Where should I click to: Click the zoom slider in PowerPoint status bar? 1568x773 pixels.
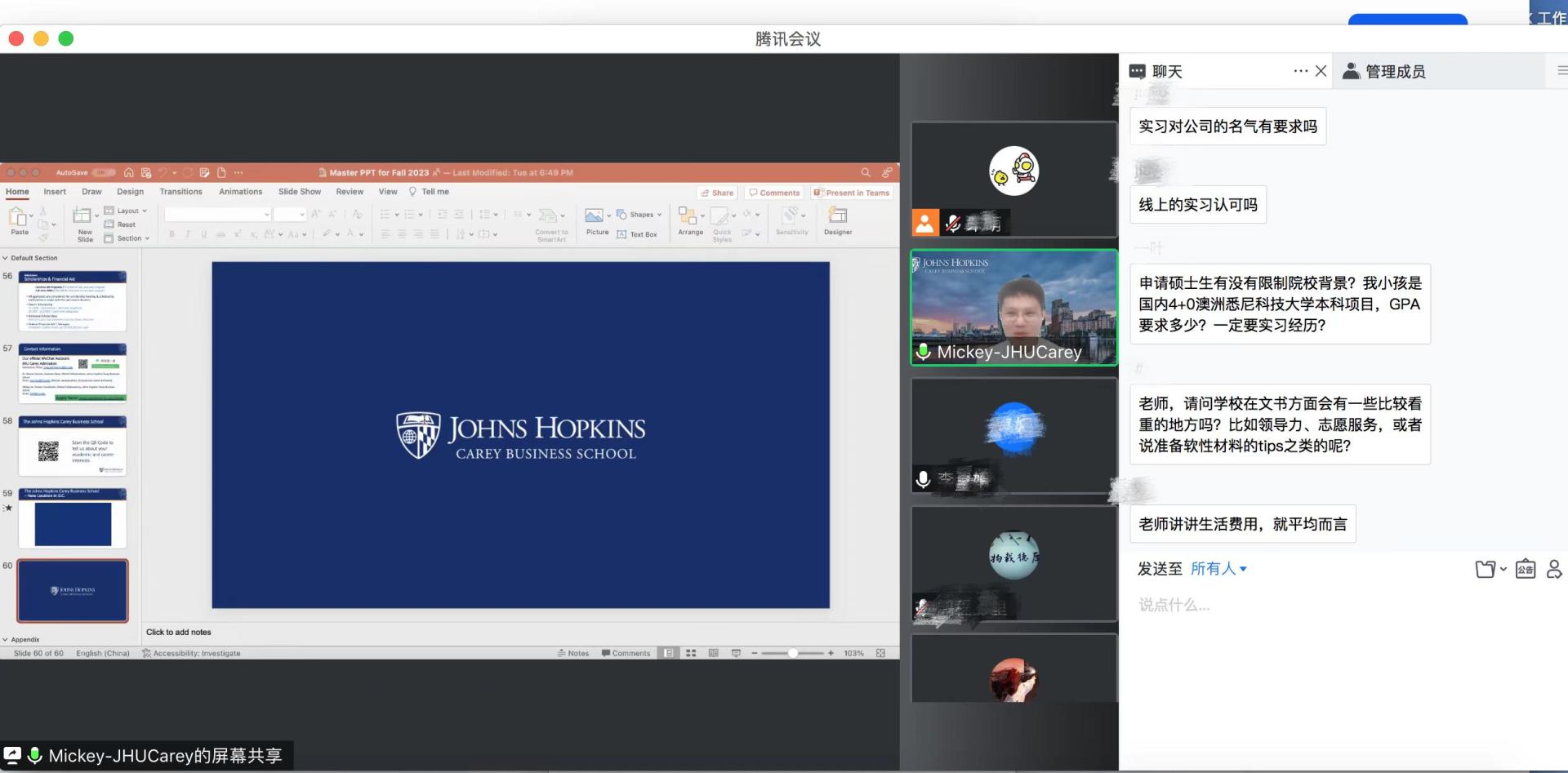point(792,653)
